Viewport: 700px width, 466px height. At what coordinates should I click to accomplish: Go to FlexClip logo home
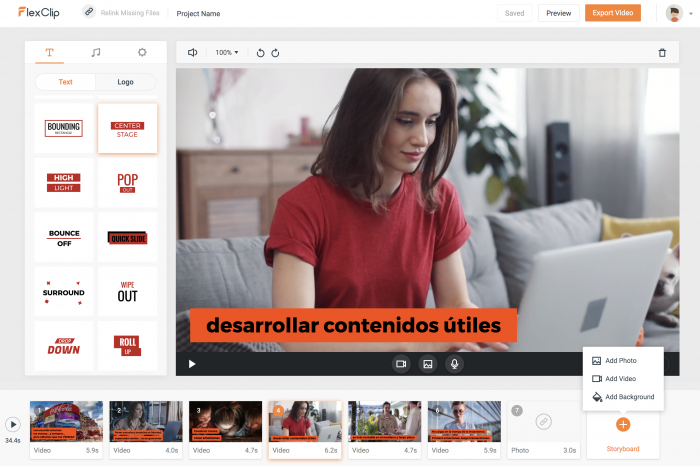[38, 12]
